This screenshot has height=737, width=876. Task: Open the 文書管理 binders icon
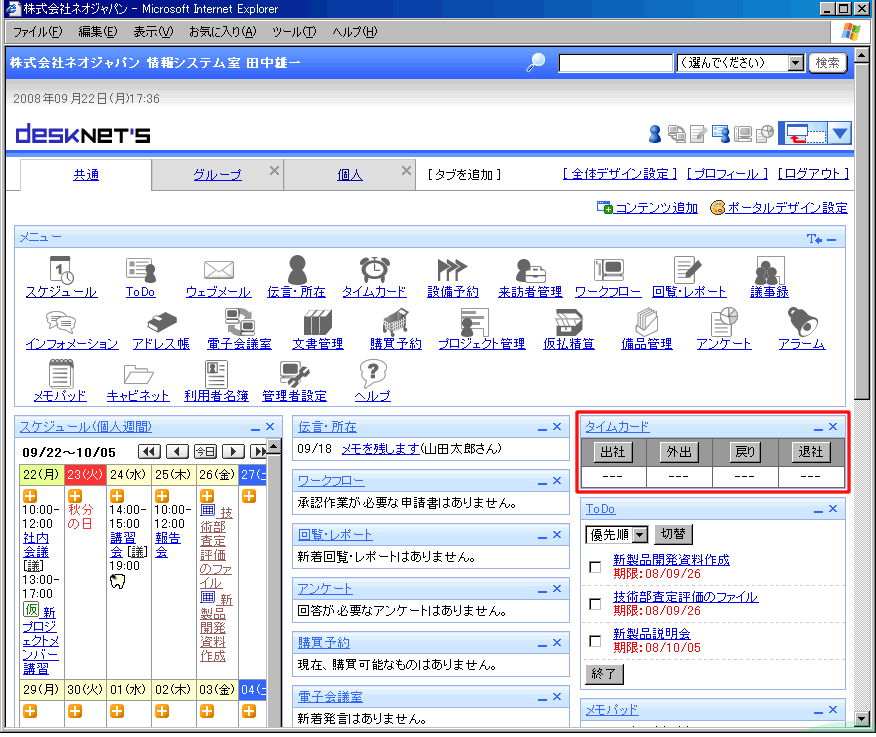point(318,322)
